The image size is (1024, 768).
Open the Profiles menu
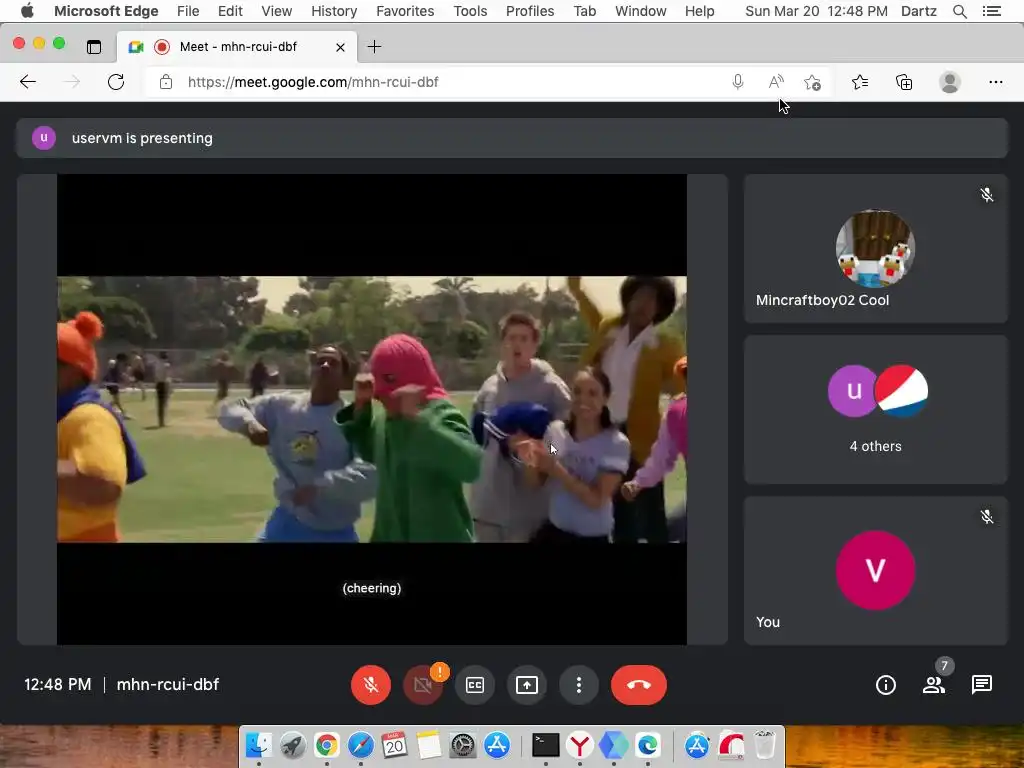point(530,11)
